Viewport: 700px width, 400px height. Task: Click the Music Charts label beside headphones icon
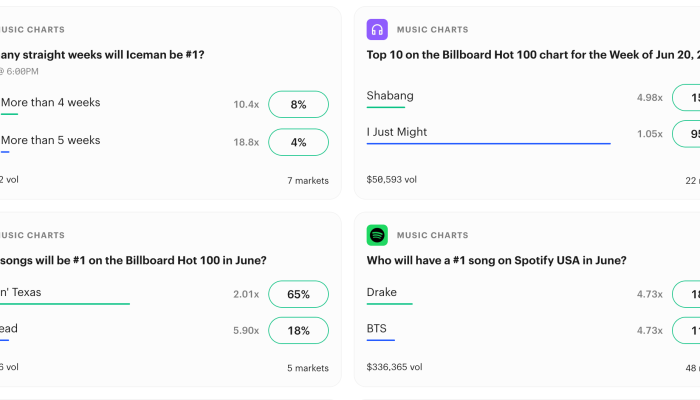click(432, 29)
